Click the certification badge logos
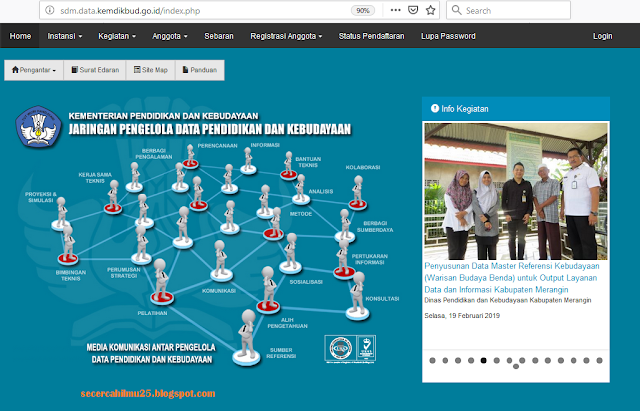 pos(350,349)
